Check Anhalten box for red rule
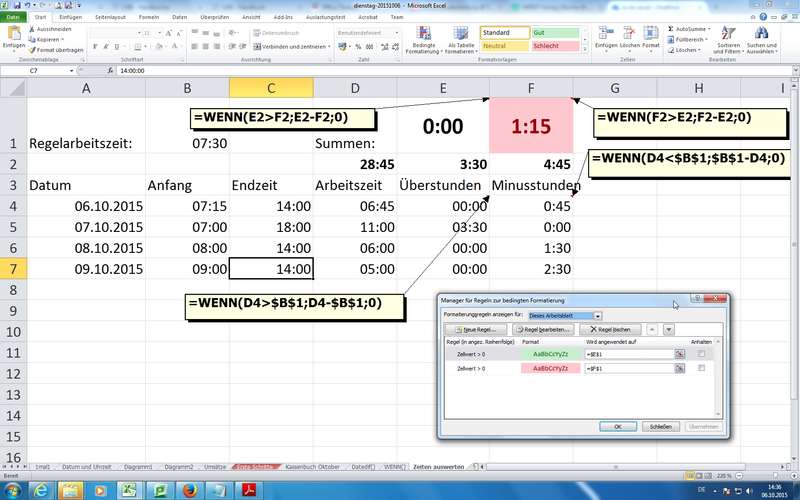 pyautogui.click(x=702, y=368)
